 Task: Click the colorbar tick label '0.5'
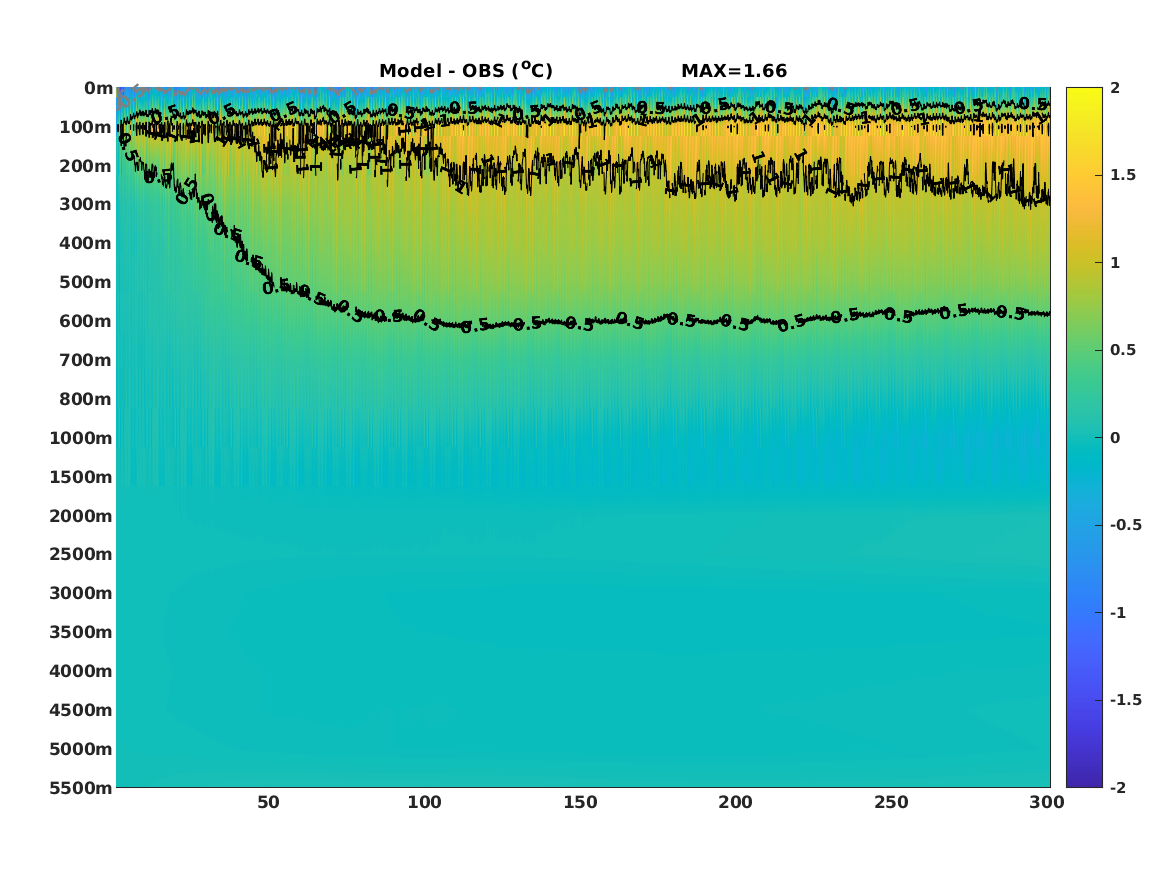(1123, 350)
